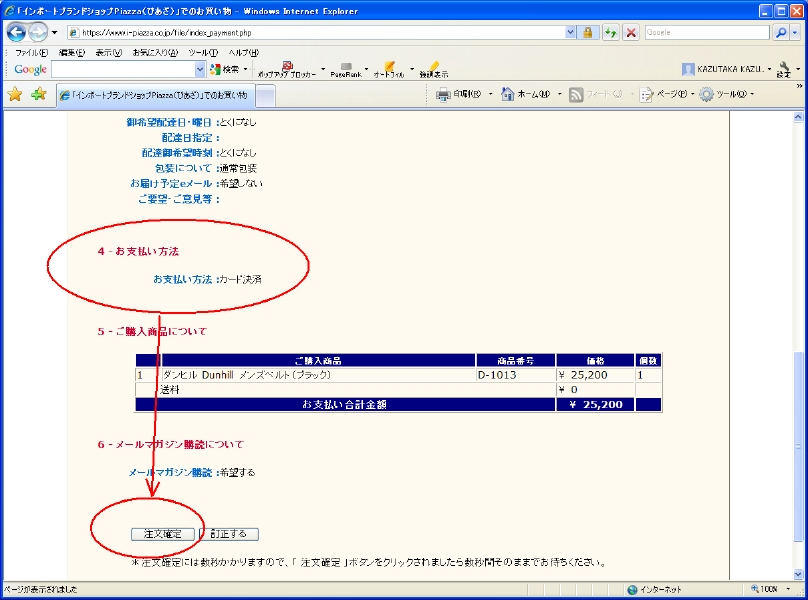The width and height of the screenshot is (808, 600).
Task: Open the お気に入り(A) menu
Action: click(155, 53)
